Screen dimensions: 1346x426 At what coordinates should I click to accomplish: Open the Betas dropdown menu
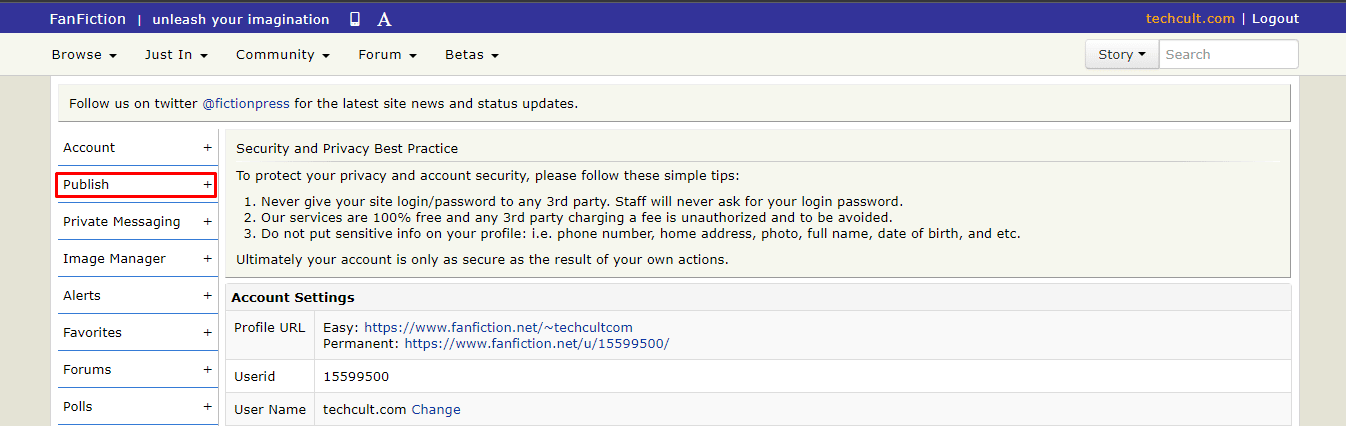pyautogui.click(x=472, y=55)
